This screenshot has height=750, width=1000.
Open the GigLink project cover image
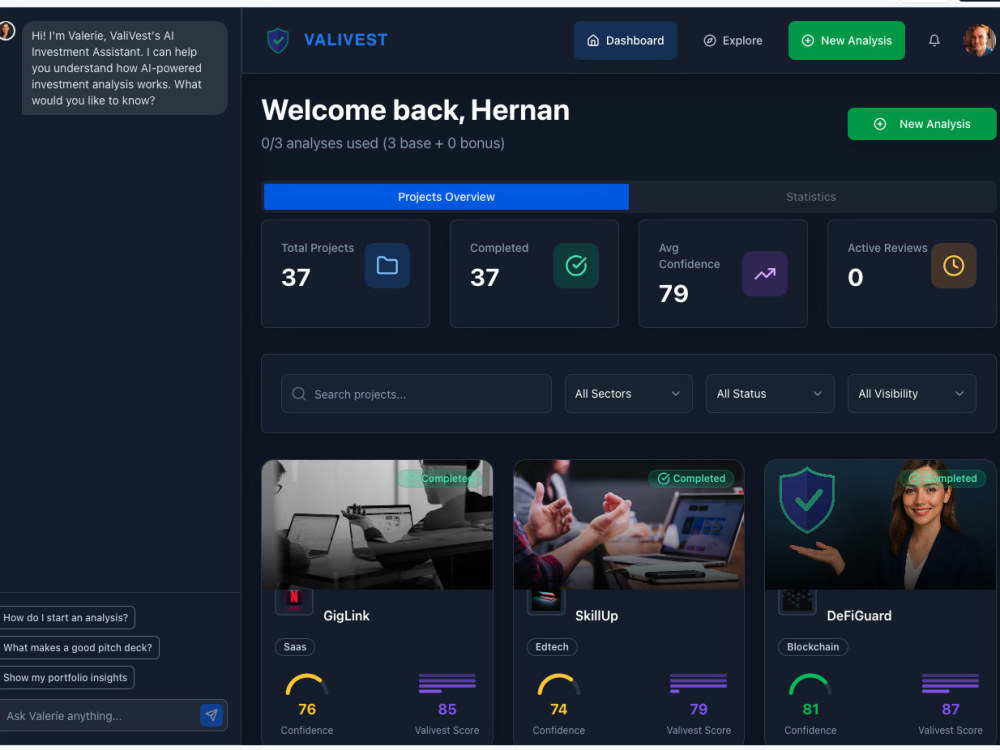point(377,524)
